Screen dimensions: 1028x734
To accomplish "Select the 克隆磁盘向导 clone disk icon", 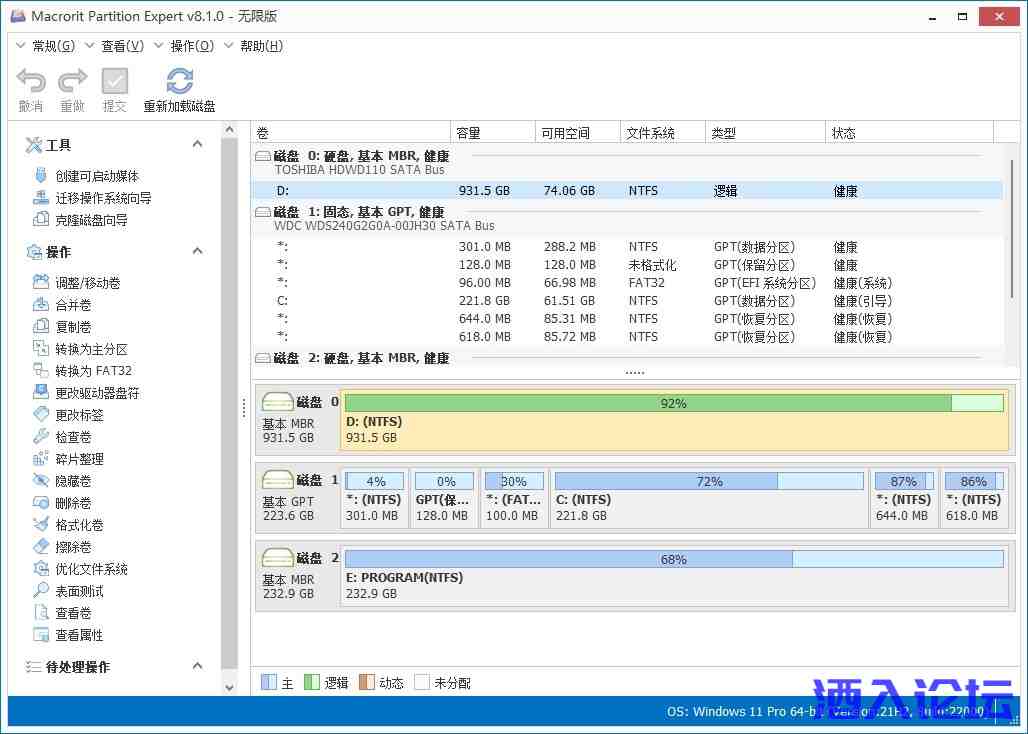I will click(x=41, y=219).
